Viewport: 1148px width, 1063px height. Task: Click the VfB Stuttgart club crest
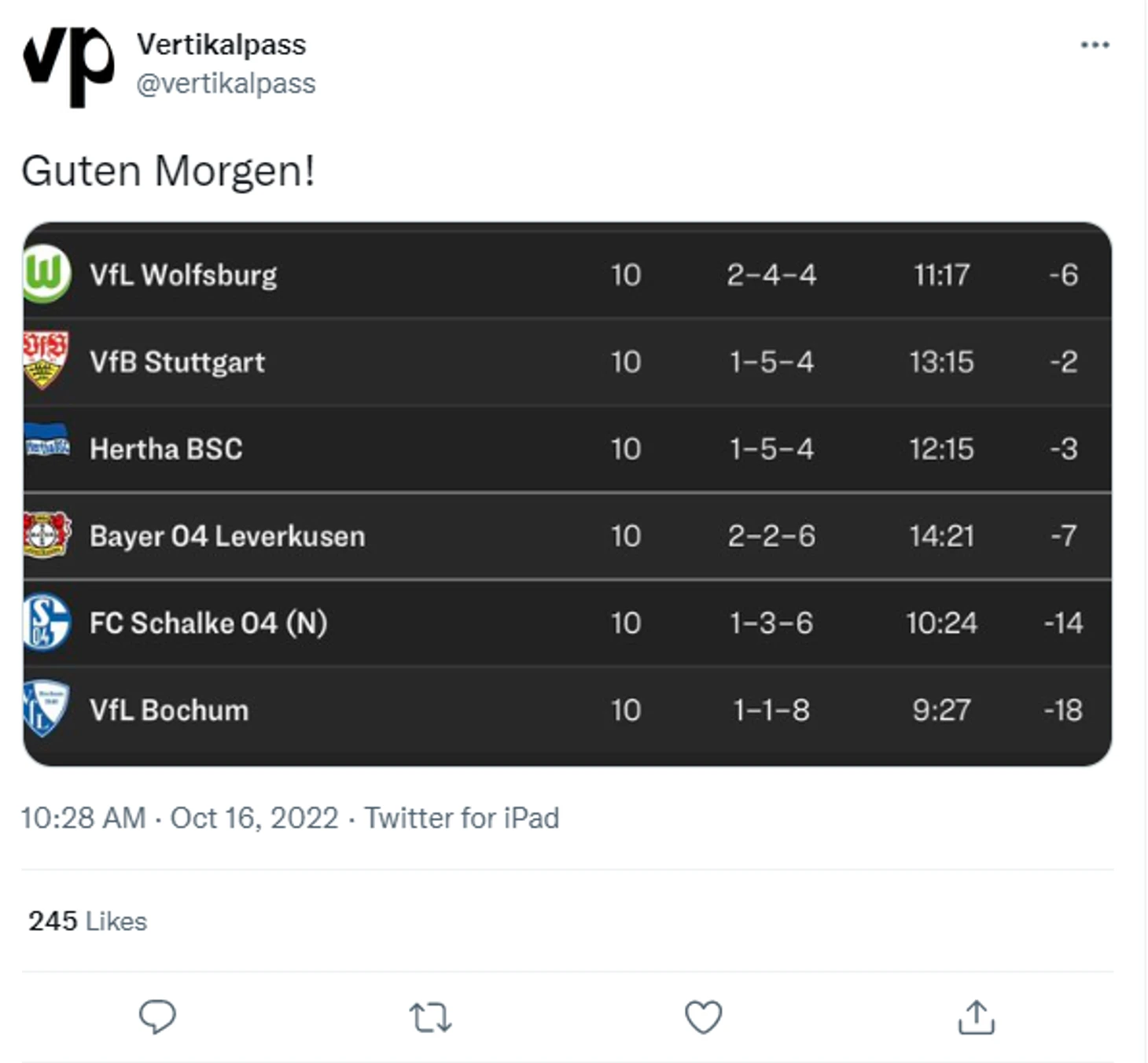point(46,361)
